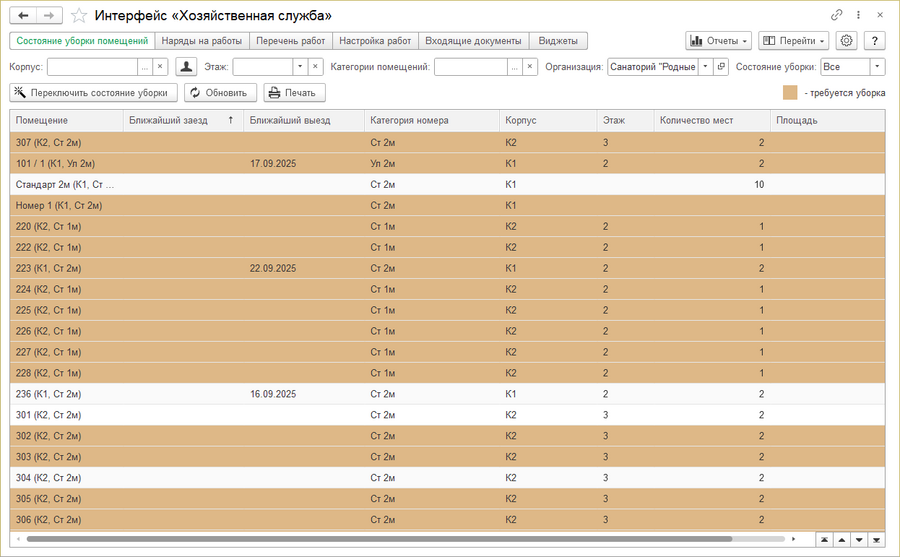
Task: Click the person icon next to Корпус field
Action: tap(186, 67)
